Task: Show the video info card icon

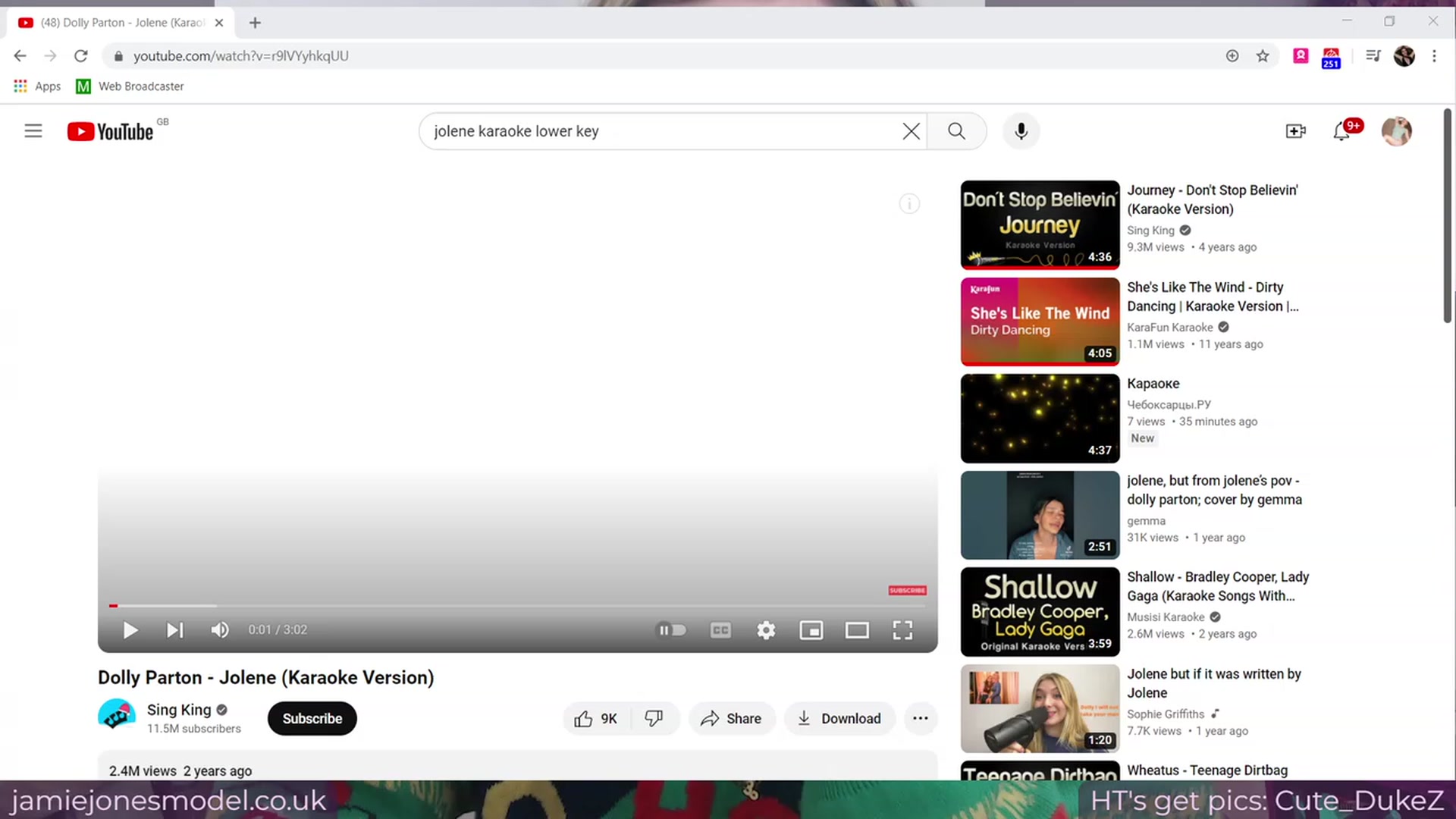Action: [909, 203]
